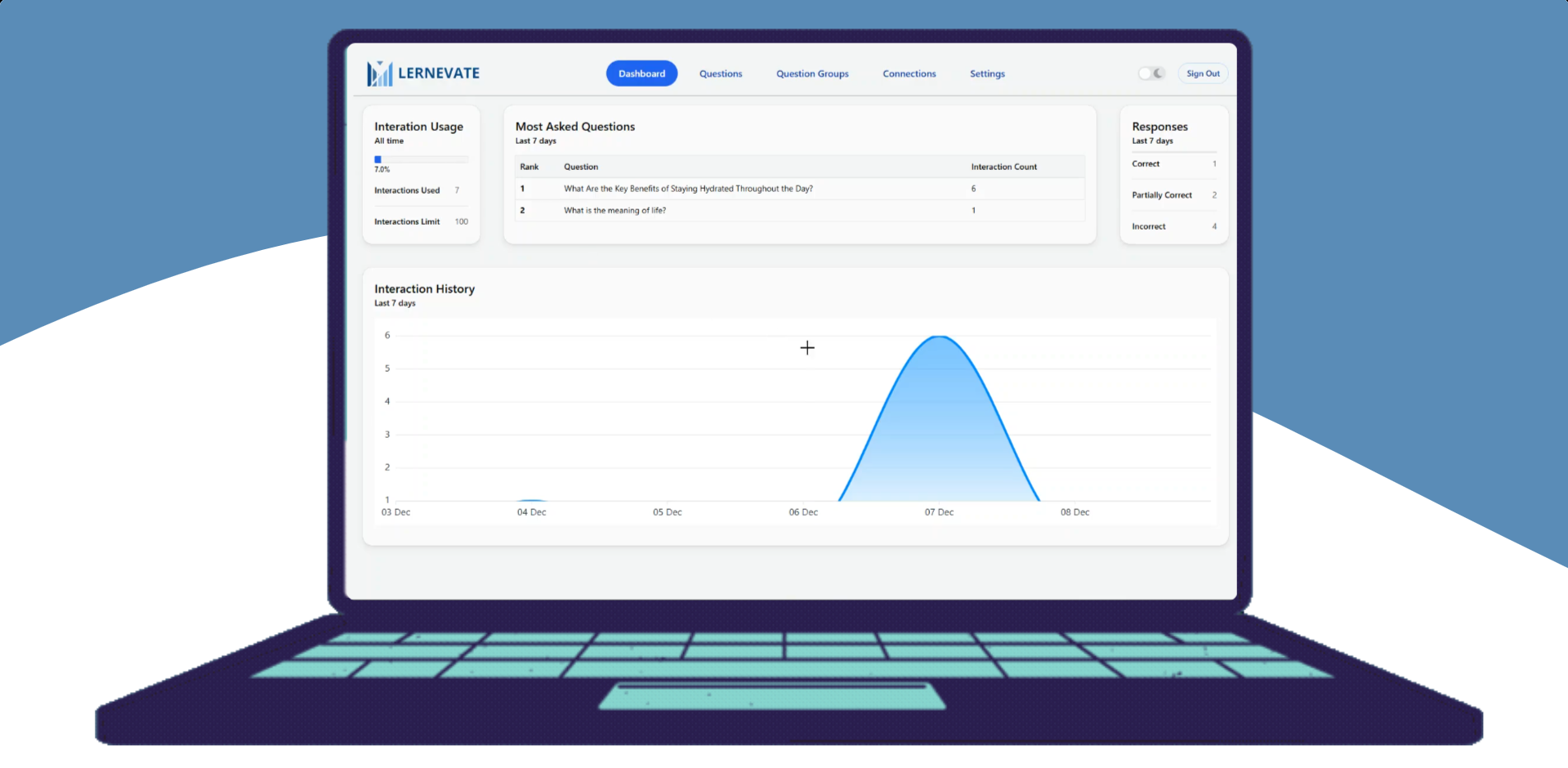Click the 03 Dec axis label
Viewport: 1568px width, 768px height.
click(396, 512)
